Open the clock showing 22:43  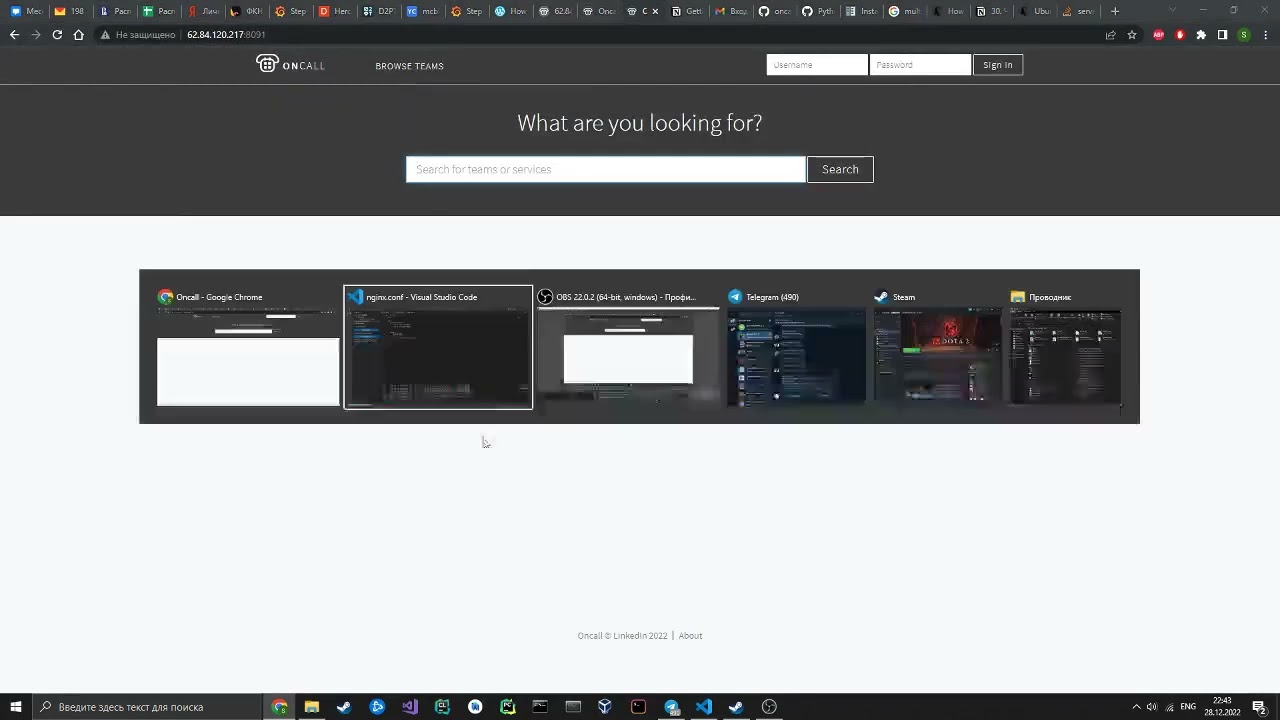(x=1222, y=707)
